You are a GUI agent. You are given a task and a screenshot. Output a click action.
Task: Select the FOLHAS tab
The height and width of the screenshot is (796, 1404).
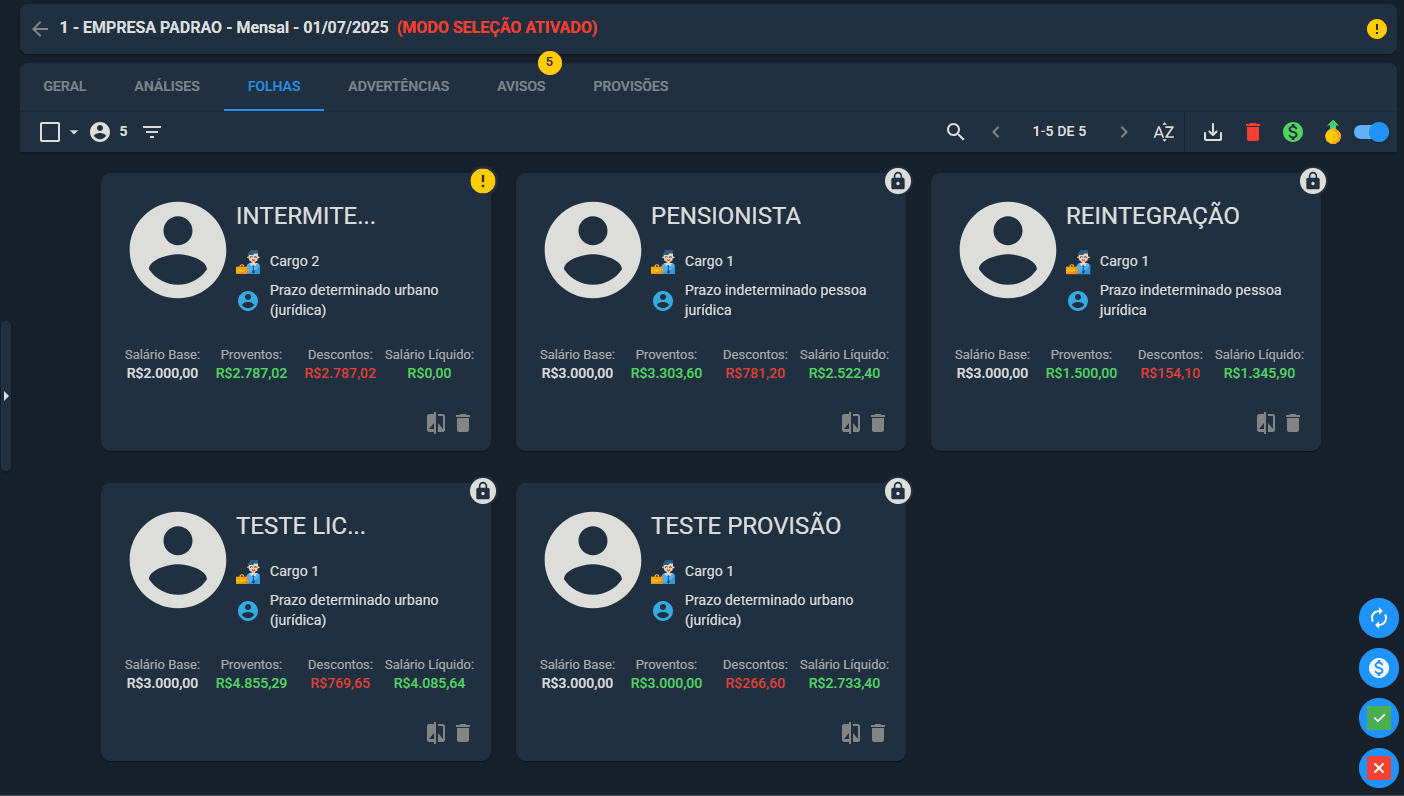(274, 86)
